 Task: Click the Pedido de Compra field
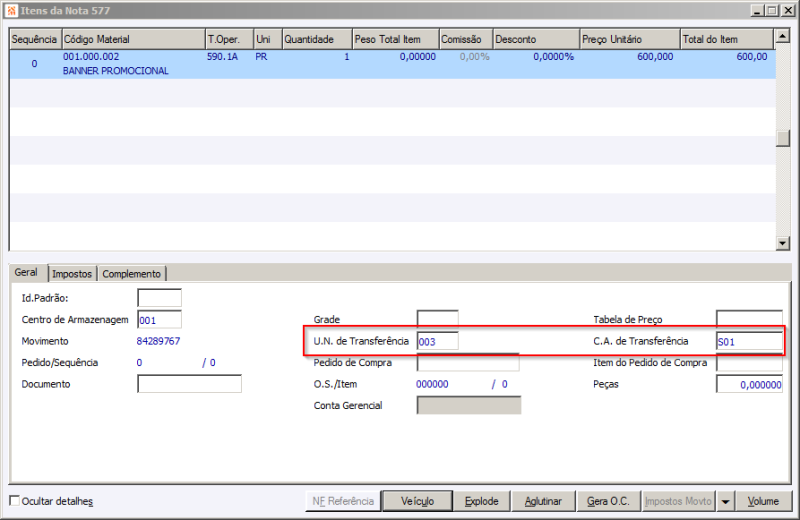click(x=468, y=362)
